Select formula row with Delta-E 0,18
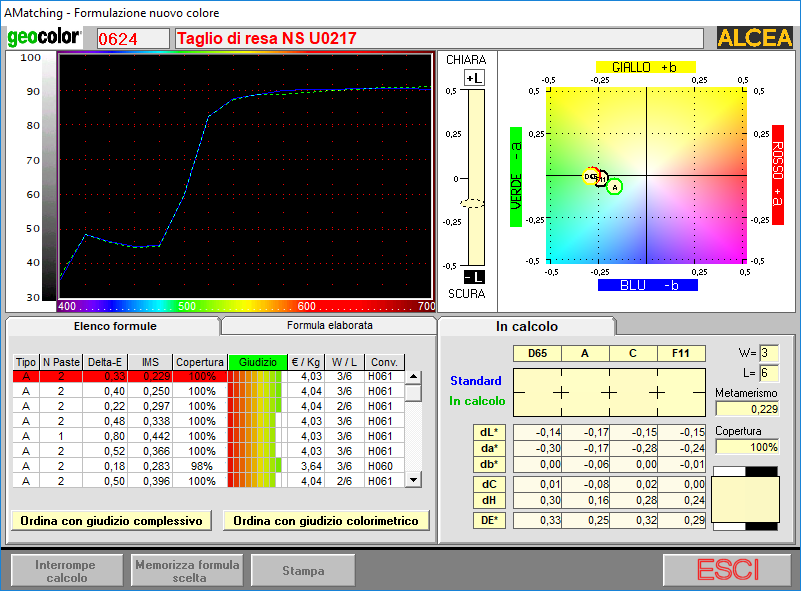Viewport: 801px width, 591px height. pyautogui.click(x=208, y=466)
